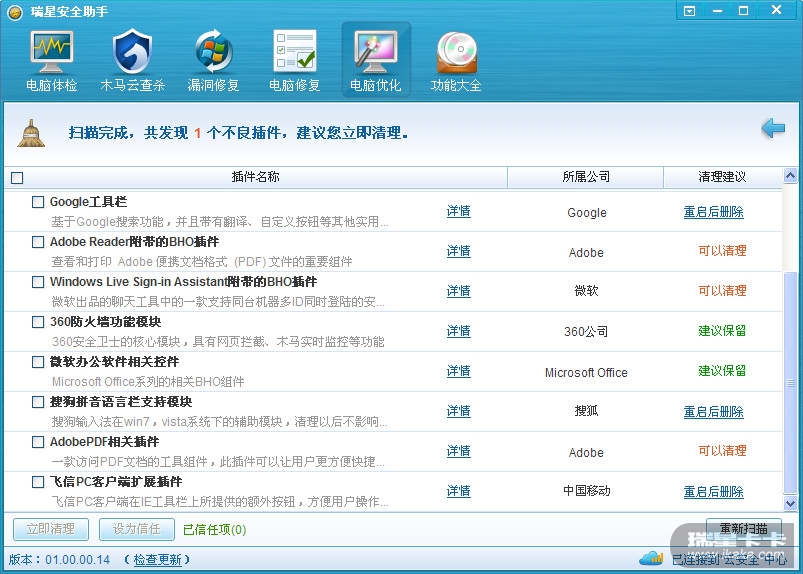Click 重启后删除 link for 搜狗 row
The height and width of the screenshot is (574, 803).
pos(713,411)
